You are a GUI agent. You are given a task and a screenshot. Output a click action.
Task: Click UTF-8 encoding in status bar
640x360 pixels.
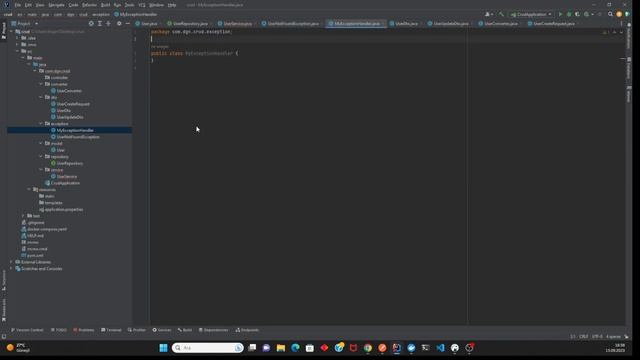point(597,337)
